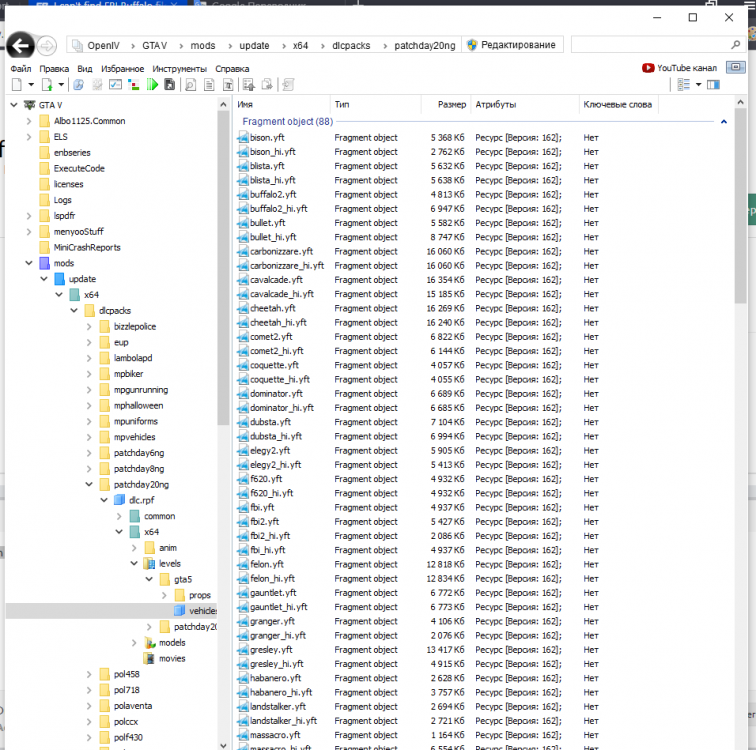Click inside the search input field
This screenshot has width=756, height=750.
click(x=651, y=45)
